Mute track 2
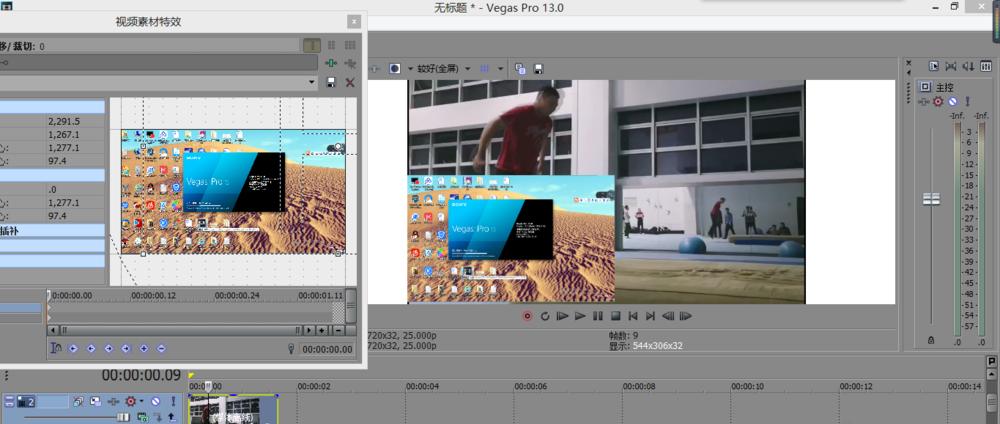1000x424 pixels. tap(155, 402)
